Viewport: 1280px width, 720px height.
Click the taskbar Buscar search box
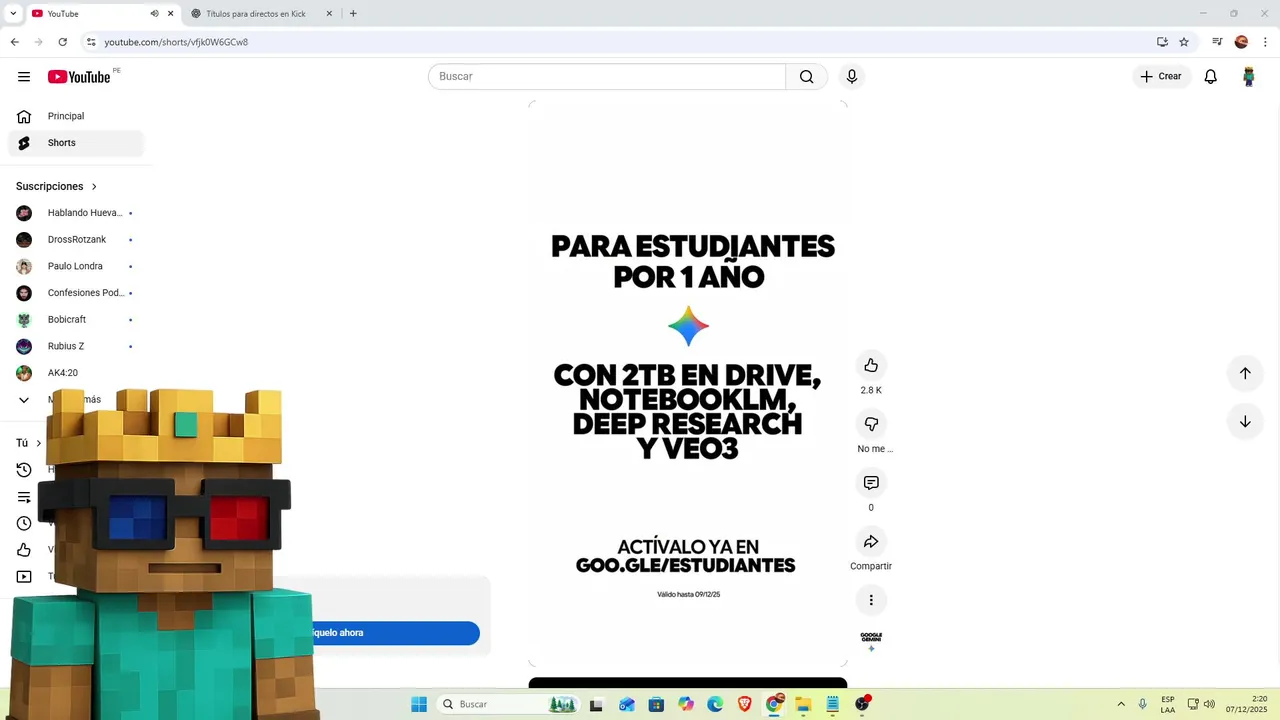508,705
